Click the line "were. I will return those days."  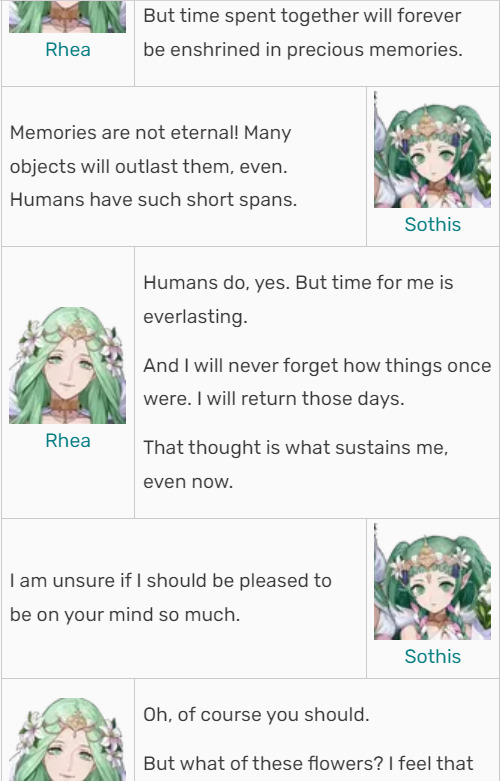pyautogui.click(x=274, y=399)
